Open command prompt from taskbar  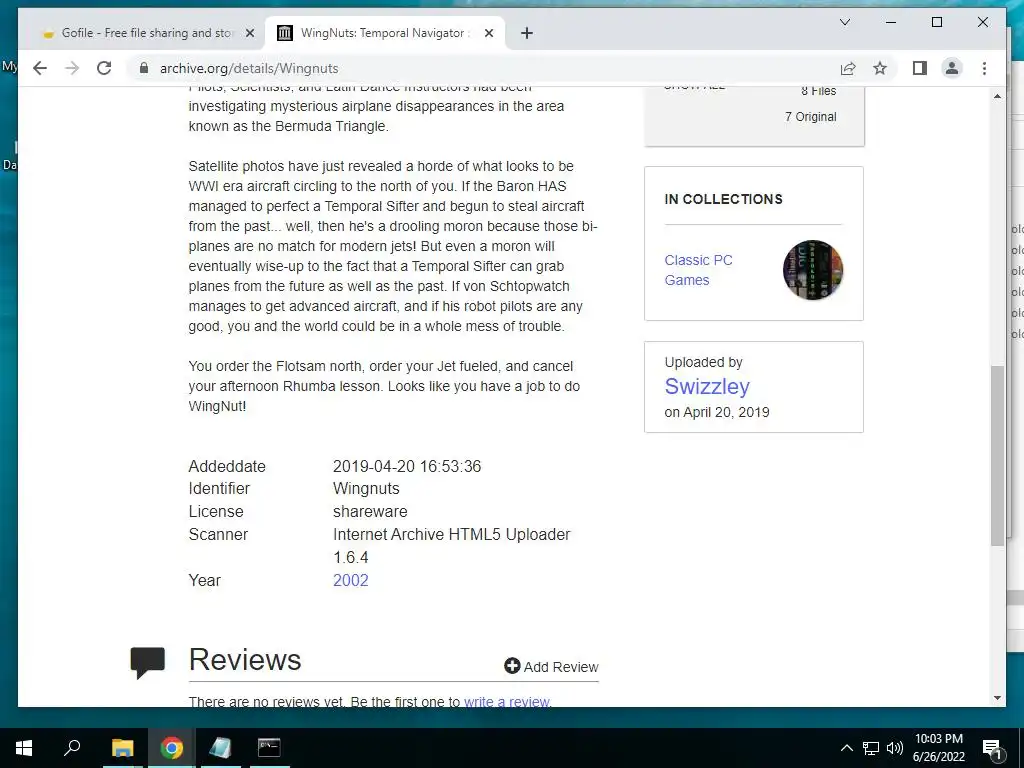tap(269, 748)
